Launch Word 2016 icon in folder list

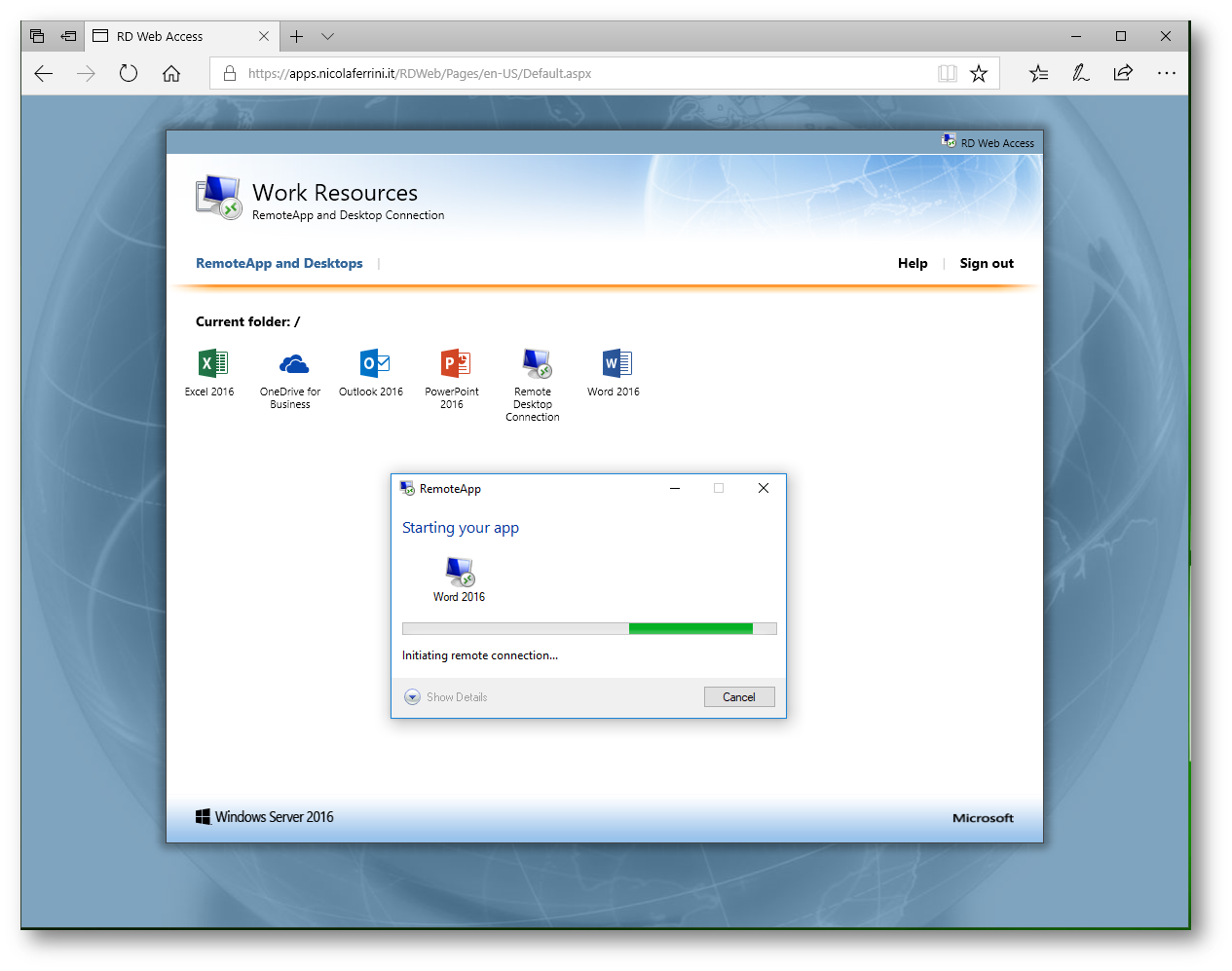[616, 363]
